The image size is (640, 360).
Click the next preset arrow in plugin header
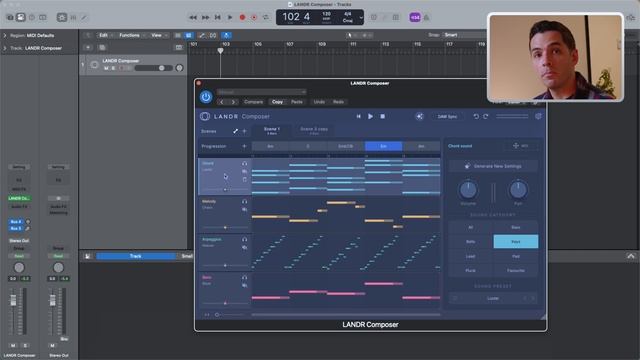233,102
